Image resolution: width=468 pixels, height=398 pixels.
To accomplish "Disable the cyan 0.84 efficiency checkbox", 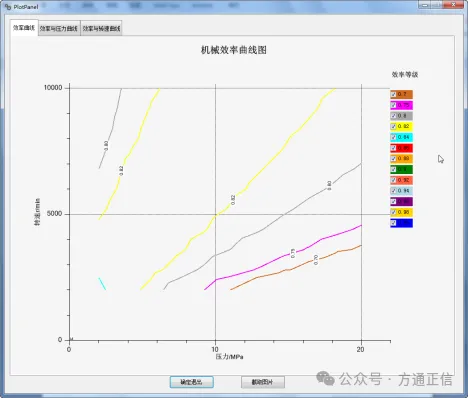I will [393, 137].
